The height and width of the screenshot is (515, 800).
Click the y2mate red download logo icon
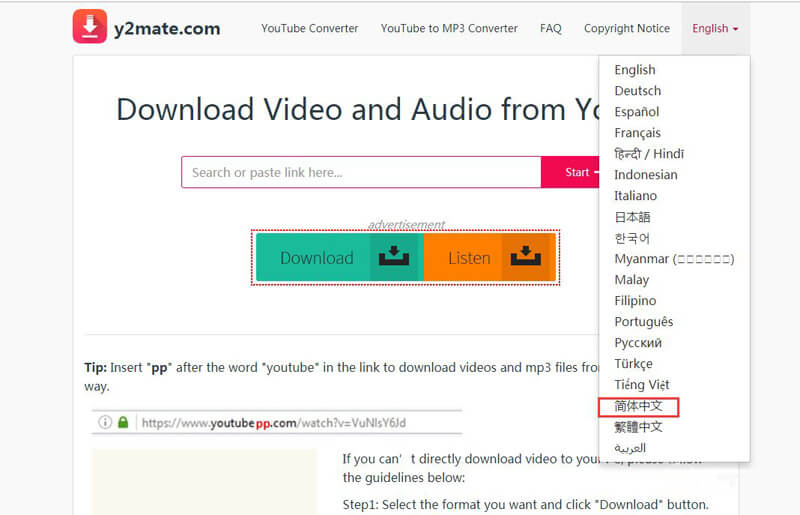90,27
